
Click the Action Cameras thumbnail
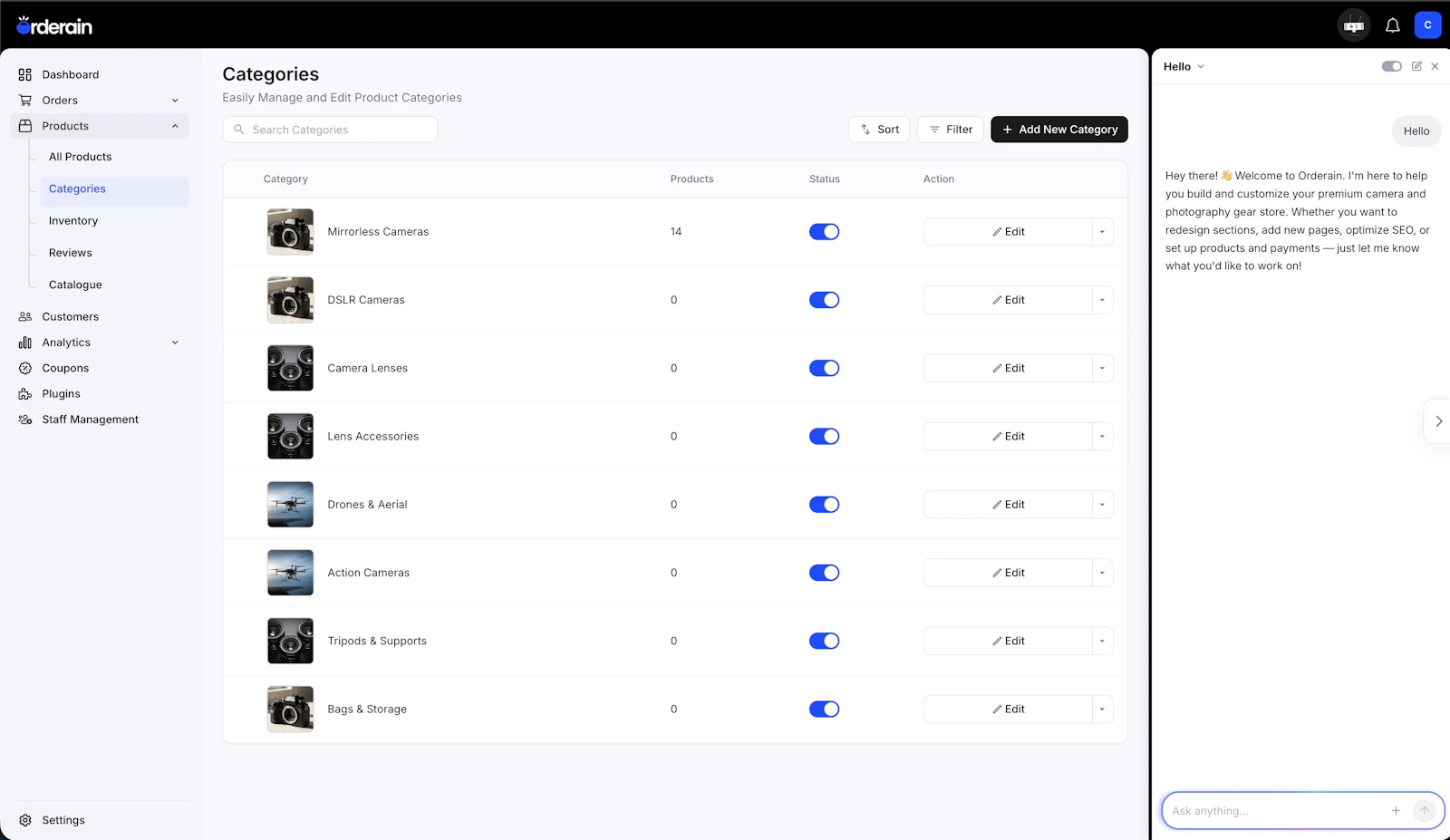pos(290,573)
